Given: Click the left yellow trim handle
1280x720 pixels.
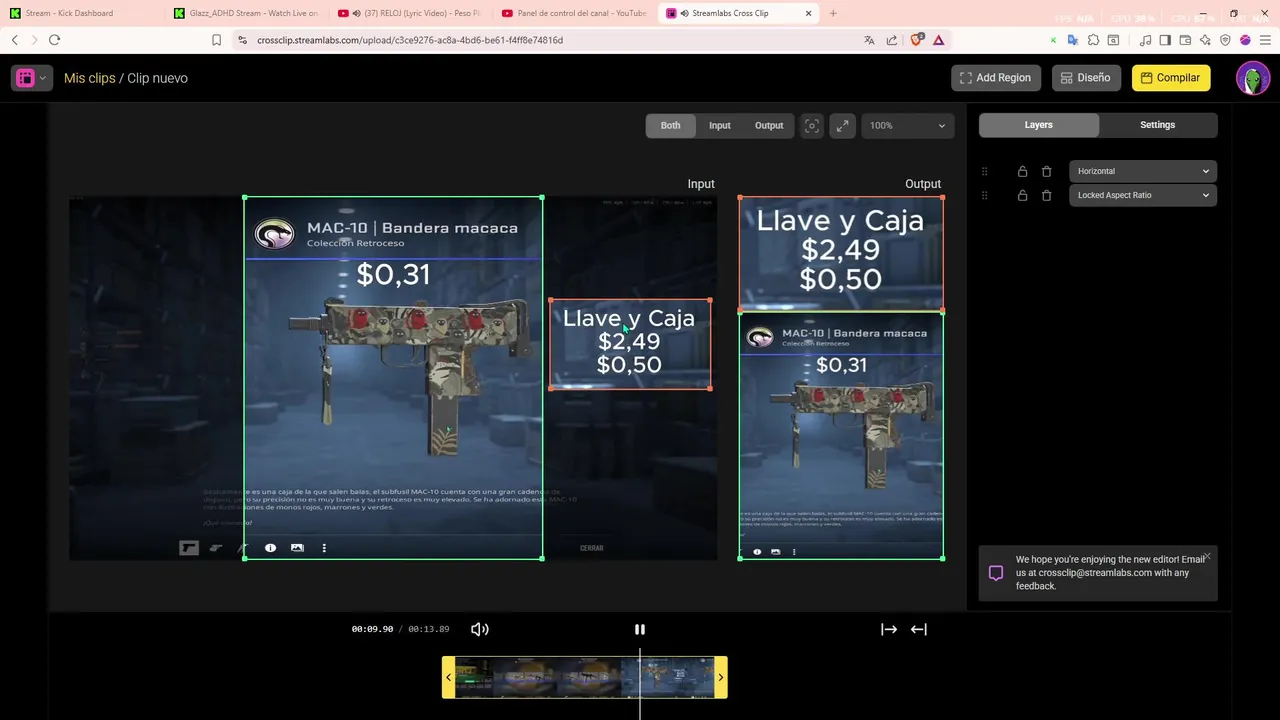Looking at the screenshot, I should (x=448, y=677).
